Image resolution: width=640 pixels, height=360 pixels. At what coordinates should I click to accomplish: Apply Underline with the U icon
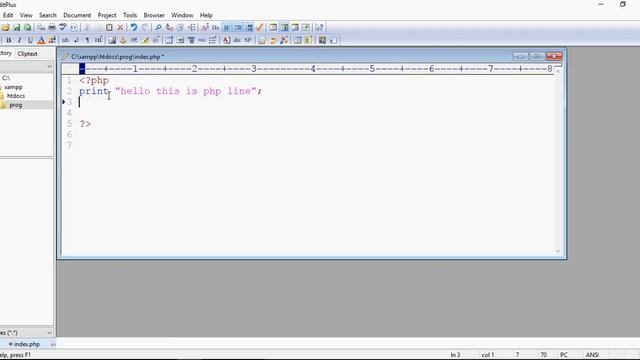click(x=30, y=40)
